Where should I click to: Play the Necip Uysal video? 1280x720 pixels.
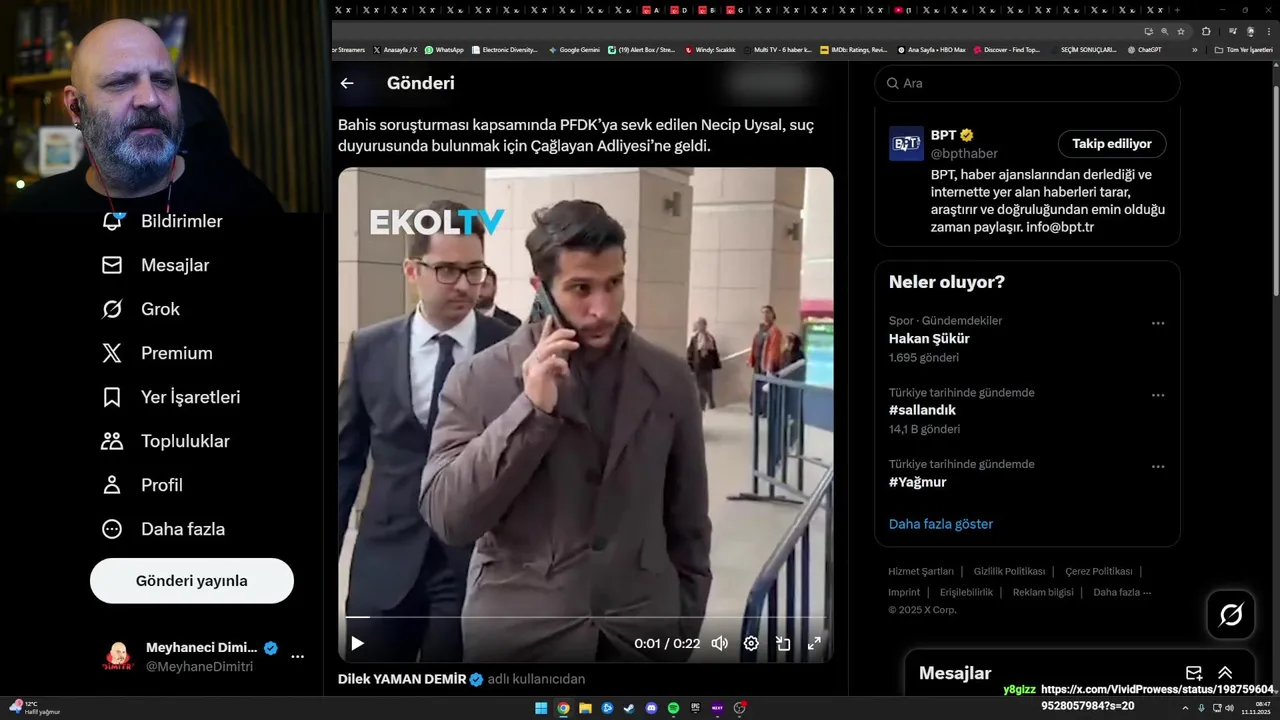pyautogui.click(x=357, y=643)
